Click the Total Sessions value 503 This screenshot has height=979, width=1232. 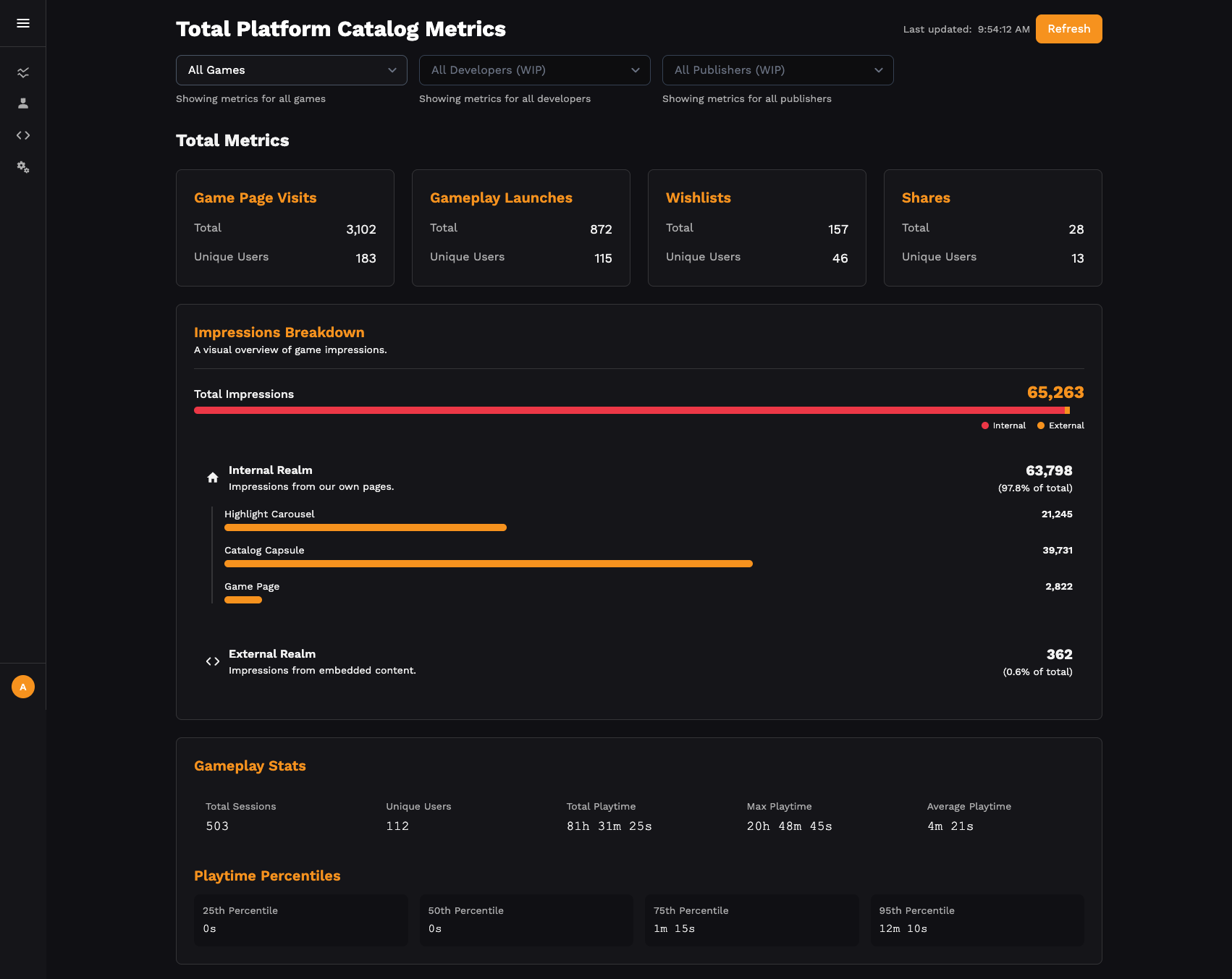[217, 826]
